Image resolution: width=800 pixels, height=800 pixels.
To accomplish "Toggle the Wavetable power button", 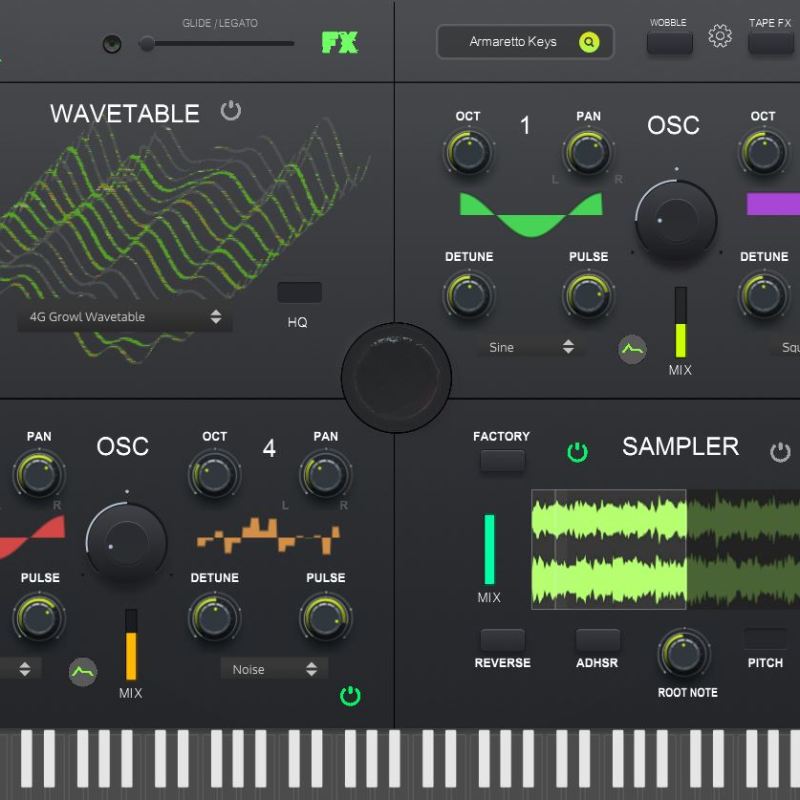I will (231, 110).
